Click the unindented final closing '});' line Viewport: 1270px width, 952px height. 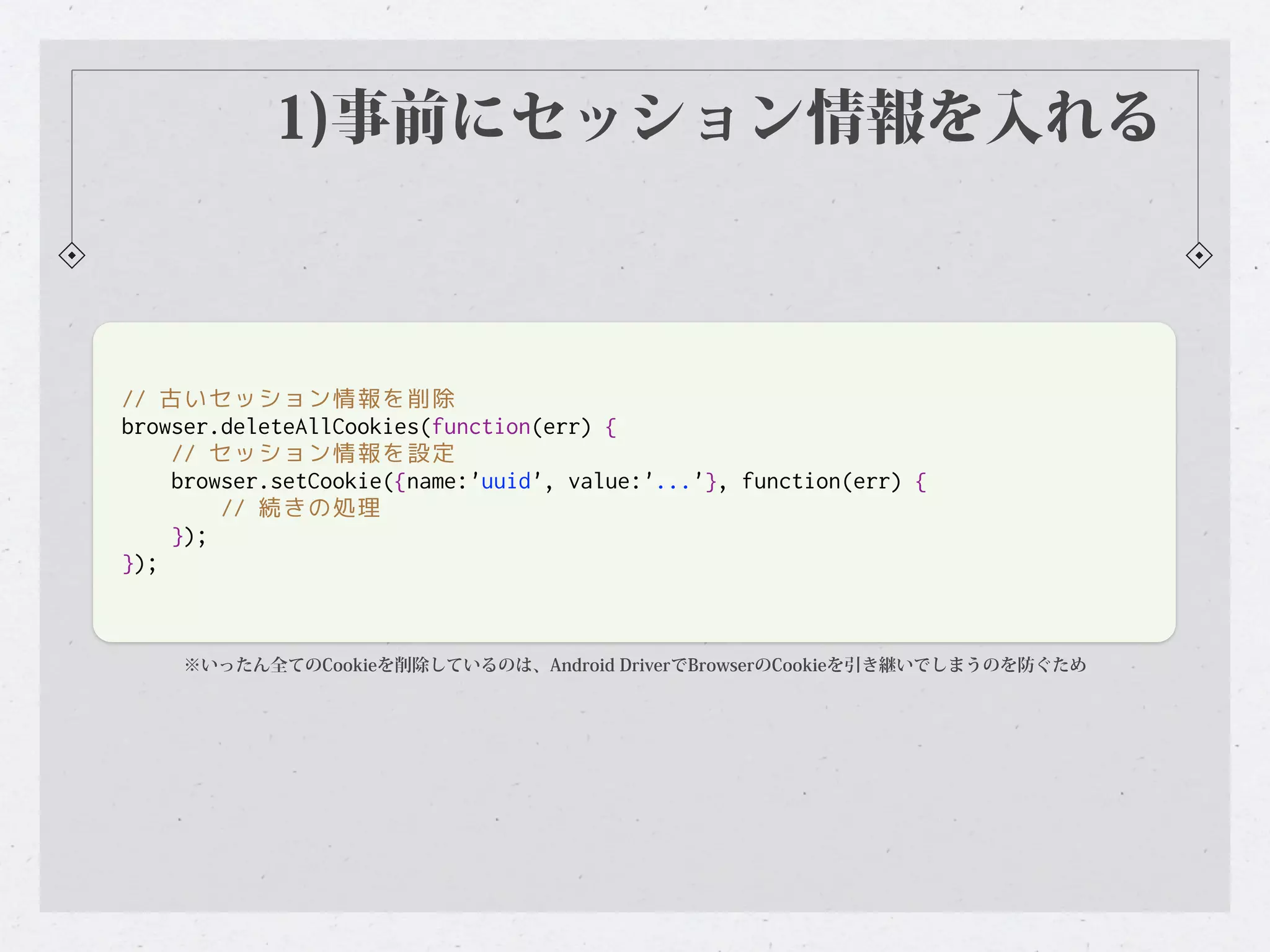(x=140, y=563)
